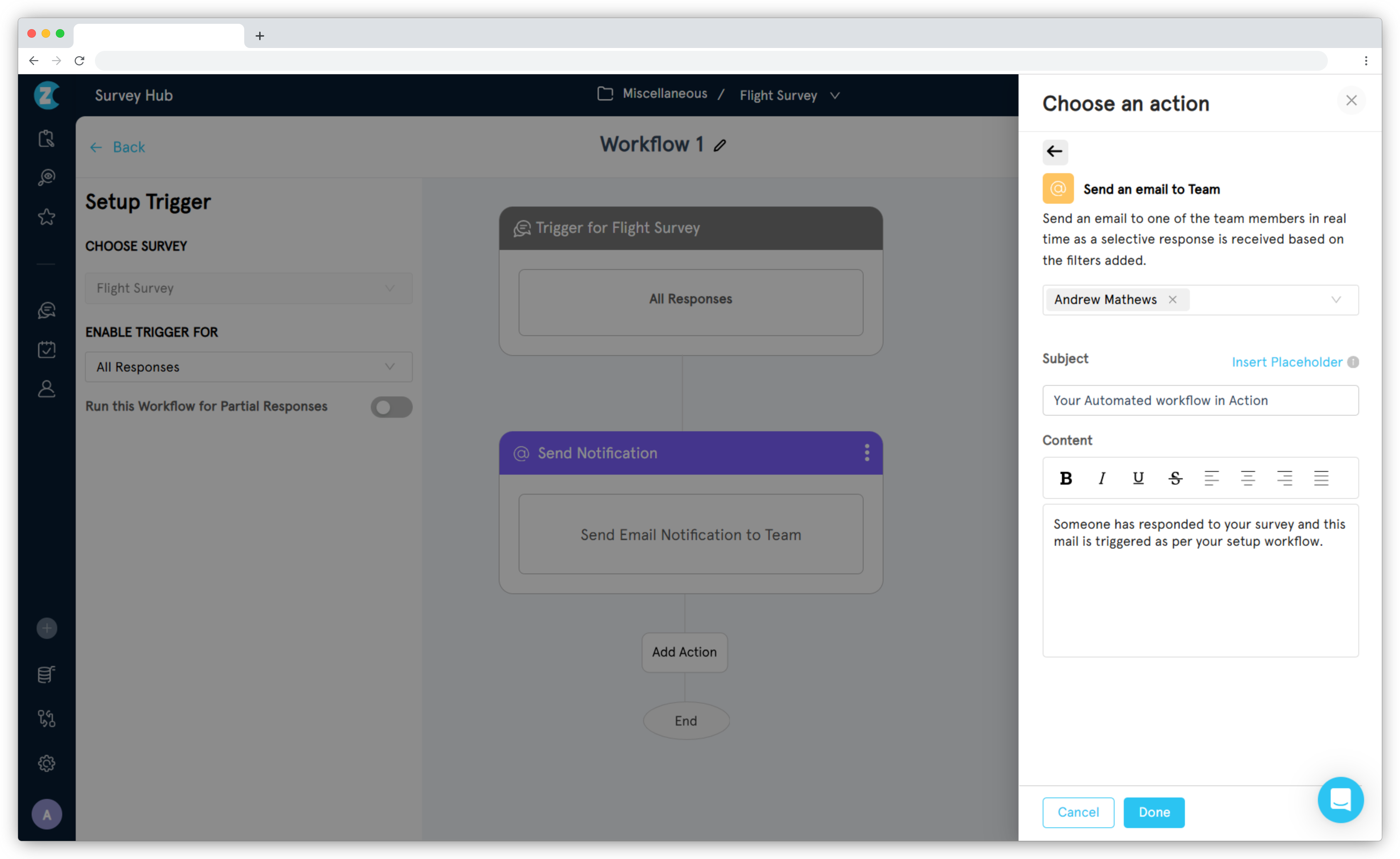1400x859 pixels.
Task: Open the chat feedback icon in sidebar
Action: [x=47, y=310]
